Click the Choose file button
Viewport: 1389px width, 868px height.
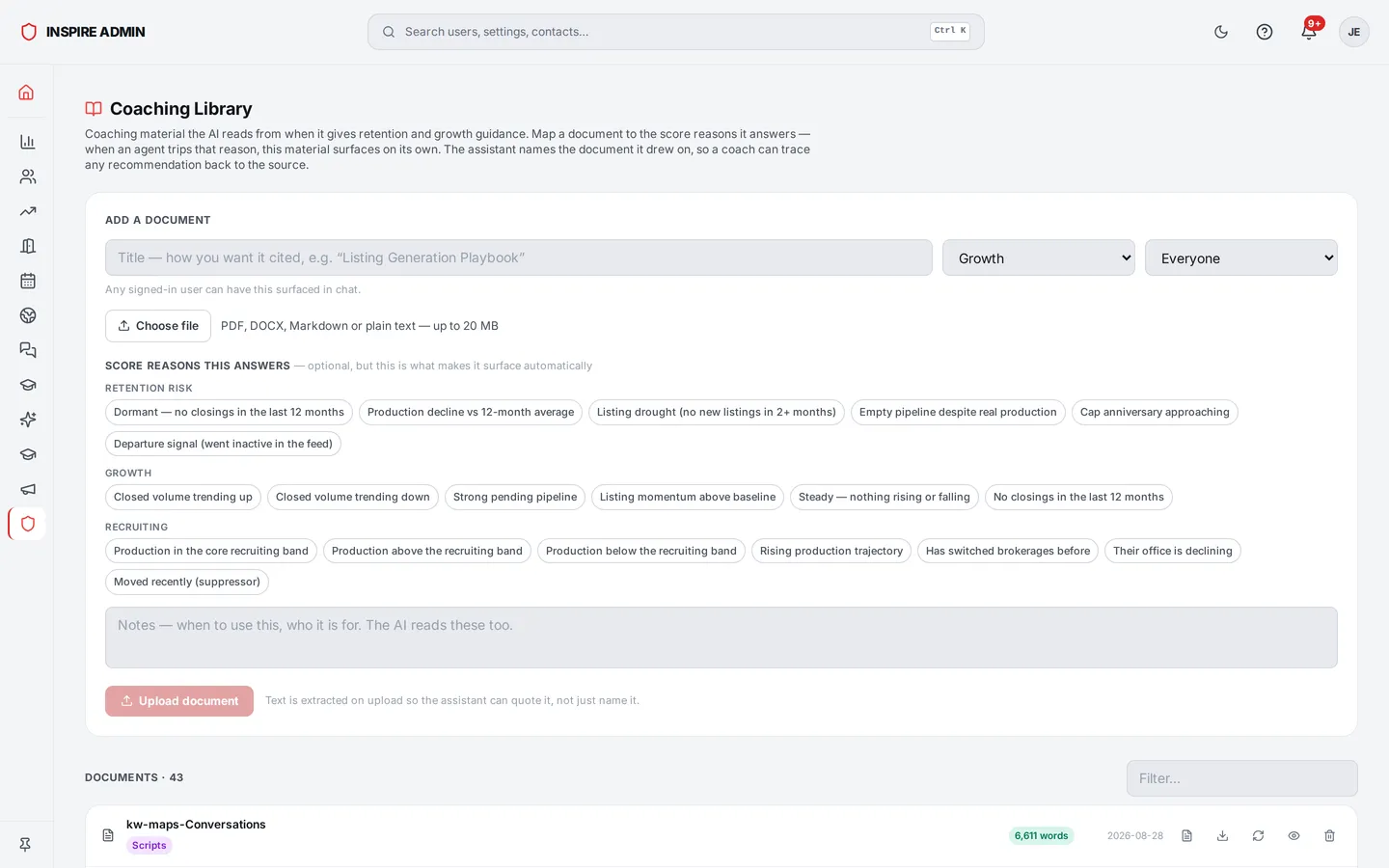158,326
